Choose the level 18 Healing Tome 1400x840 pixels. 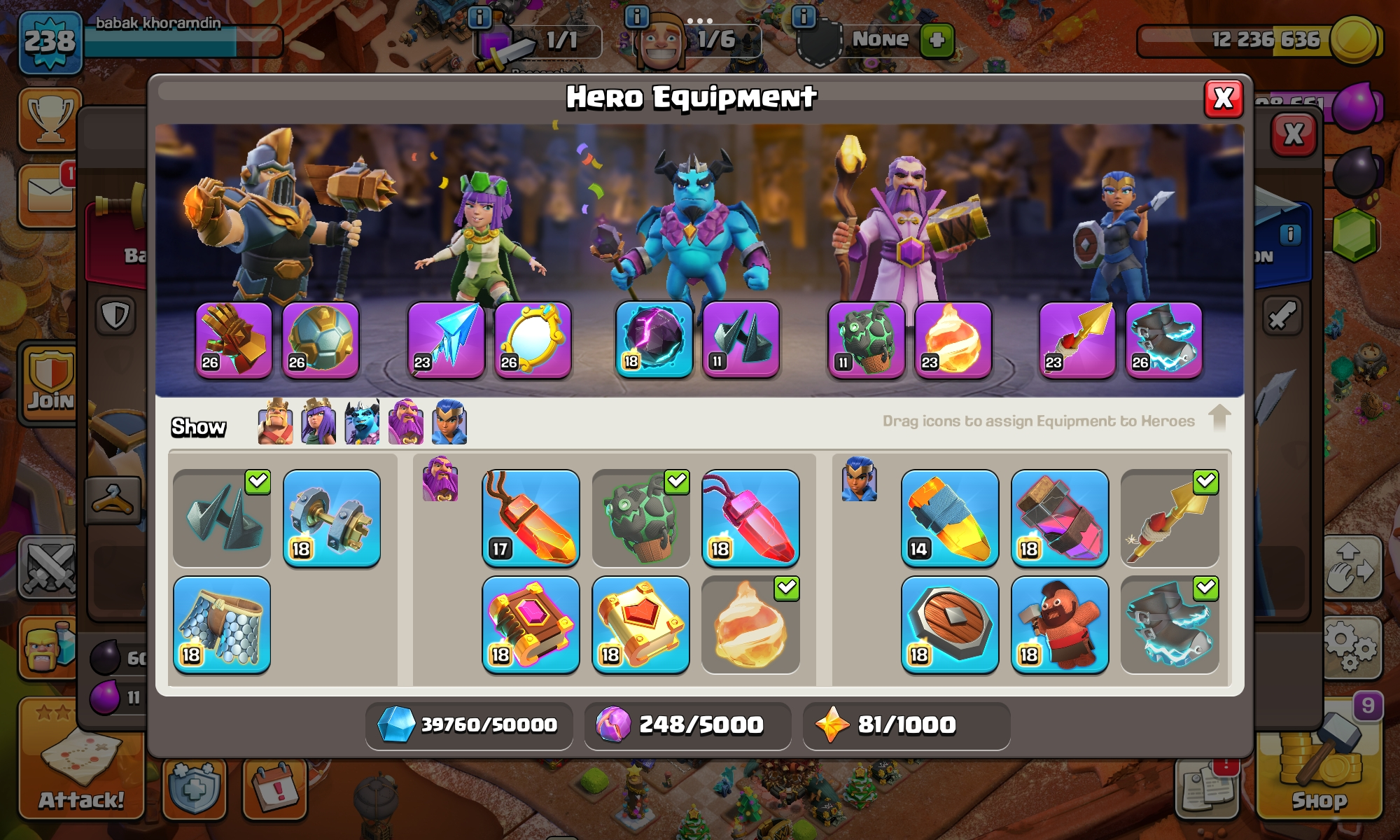click(640, 624)
